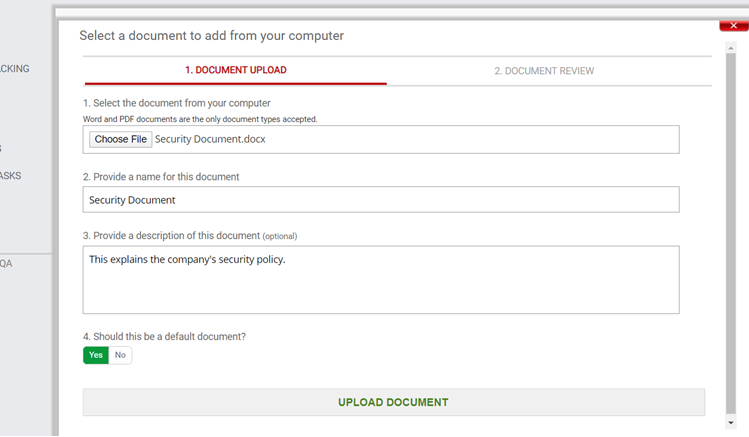
Task: Select the partially hidden Tasks sidebar item
Action: tap(11, 176)
